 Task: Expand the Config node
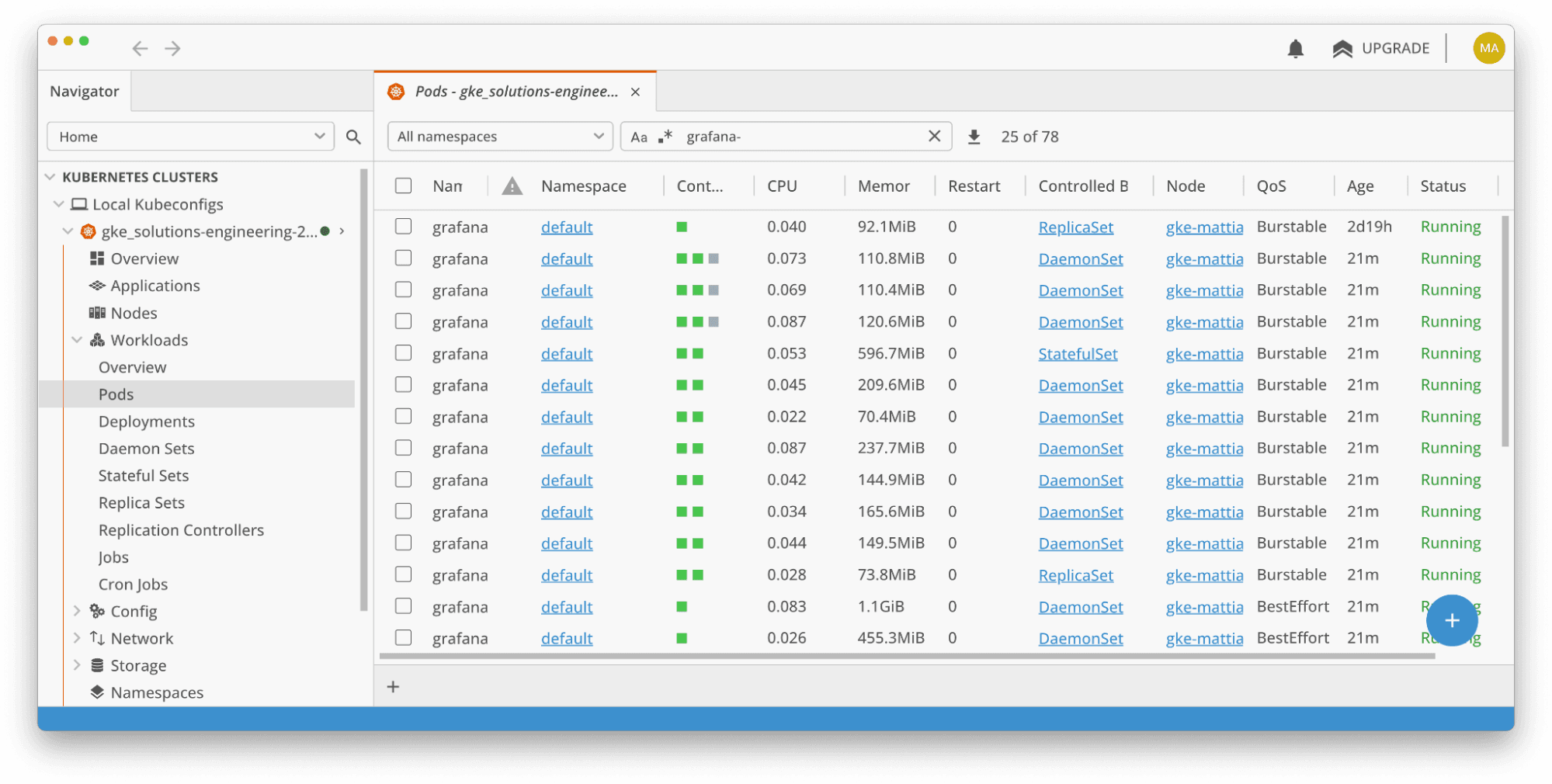click(x=77, y=612)
